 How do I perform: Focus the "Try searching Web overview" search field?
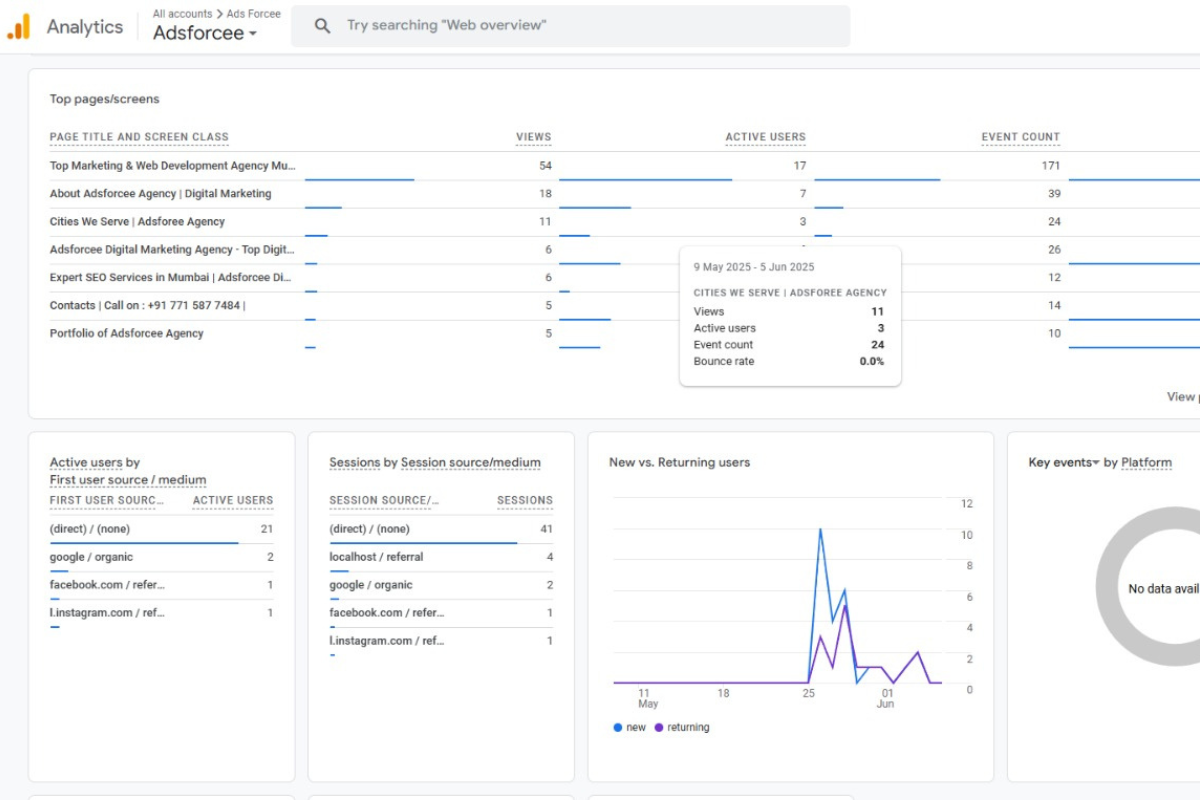coord(571,26)
